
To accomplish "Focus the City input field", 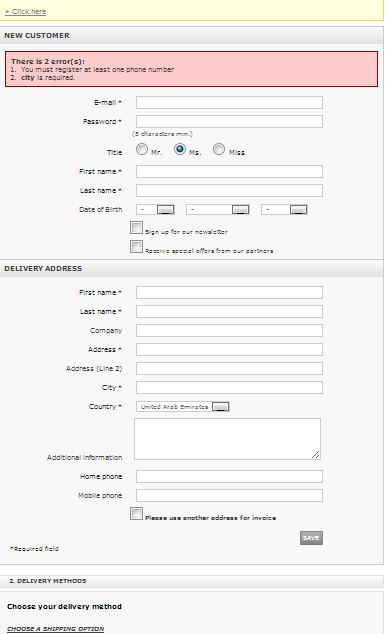I will point(229,387).
